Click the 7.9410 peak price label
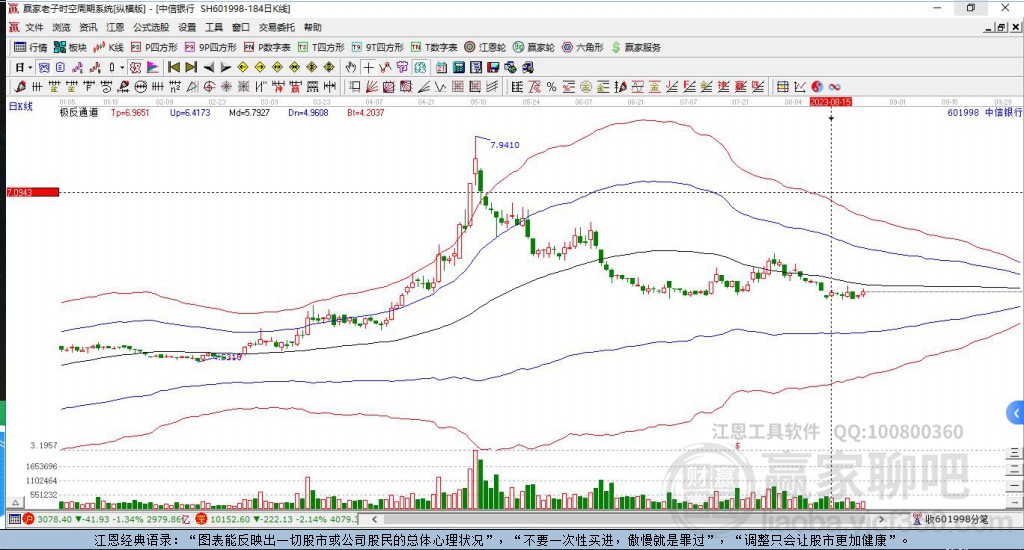Image resolution: width=1024 pixels, height=550 pixels. [505, 145]
